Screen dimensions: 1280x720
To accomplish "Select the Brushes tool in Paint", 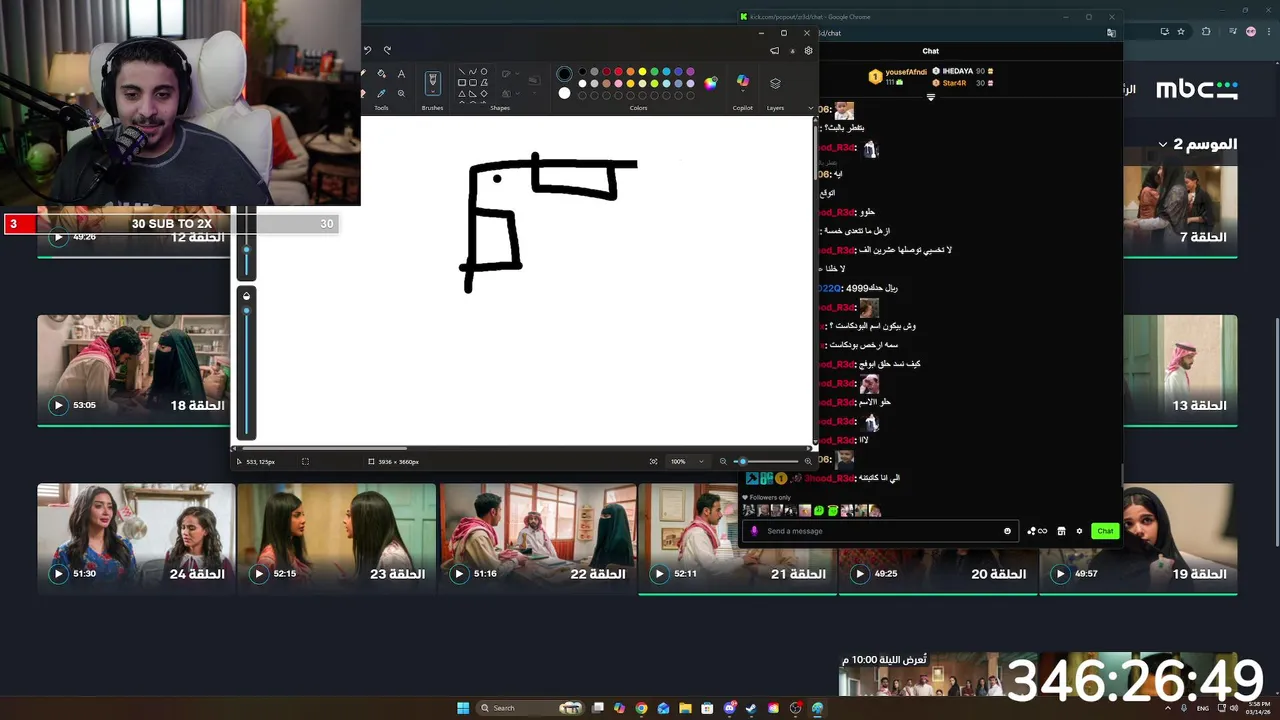I will tap(432, 83).
